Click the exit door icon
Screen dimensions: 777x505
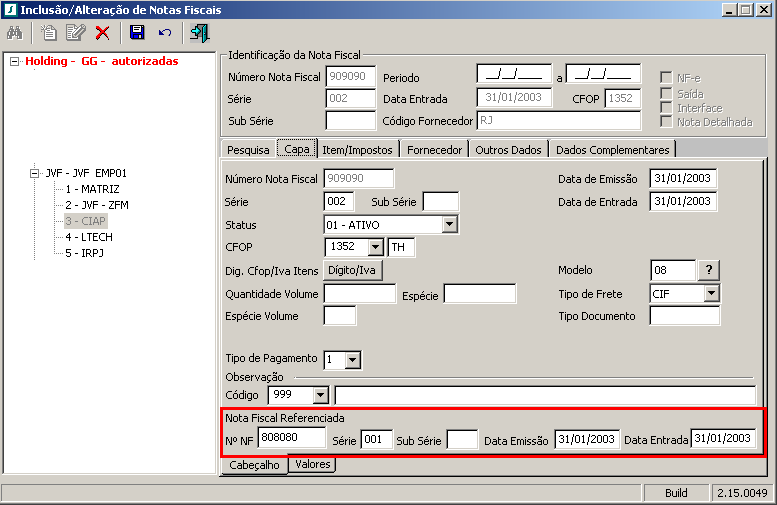[x=199, y=33]
